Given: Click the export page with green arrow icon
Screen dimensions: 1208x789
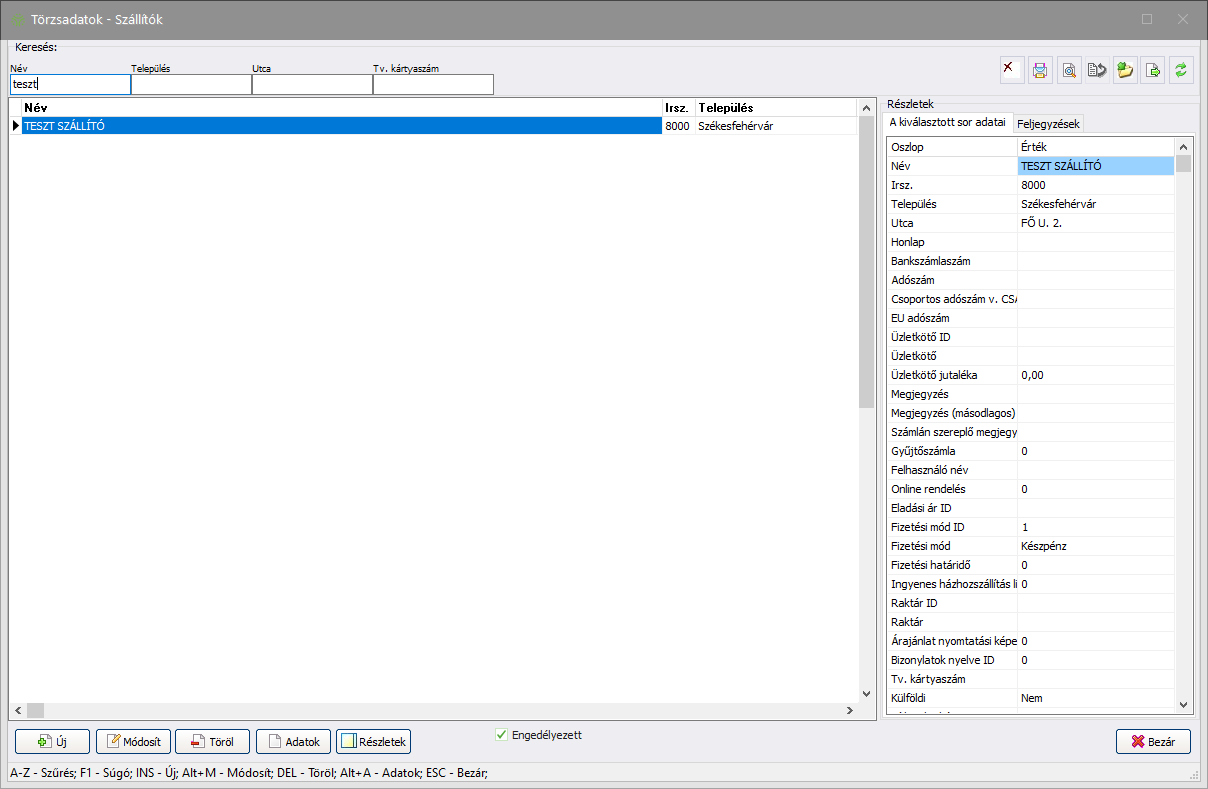Looking at the screenshot, I should tap(1153, 70).
